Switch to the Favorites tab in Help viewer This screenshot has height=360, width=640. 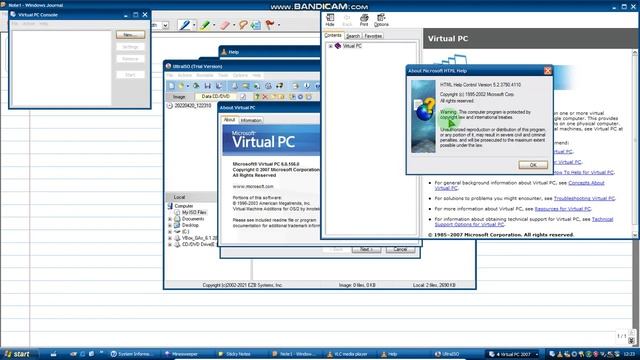[373, 36]
